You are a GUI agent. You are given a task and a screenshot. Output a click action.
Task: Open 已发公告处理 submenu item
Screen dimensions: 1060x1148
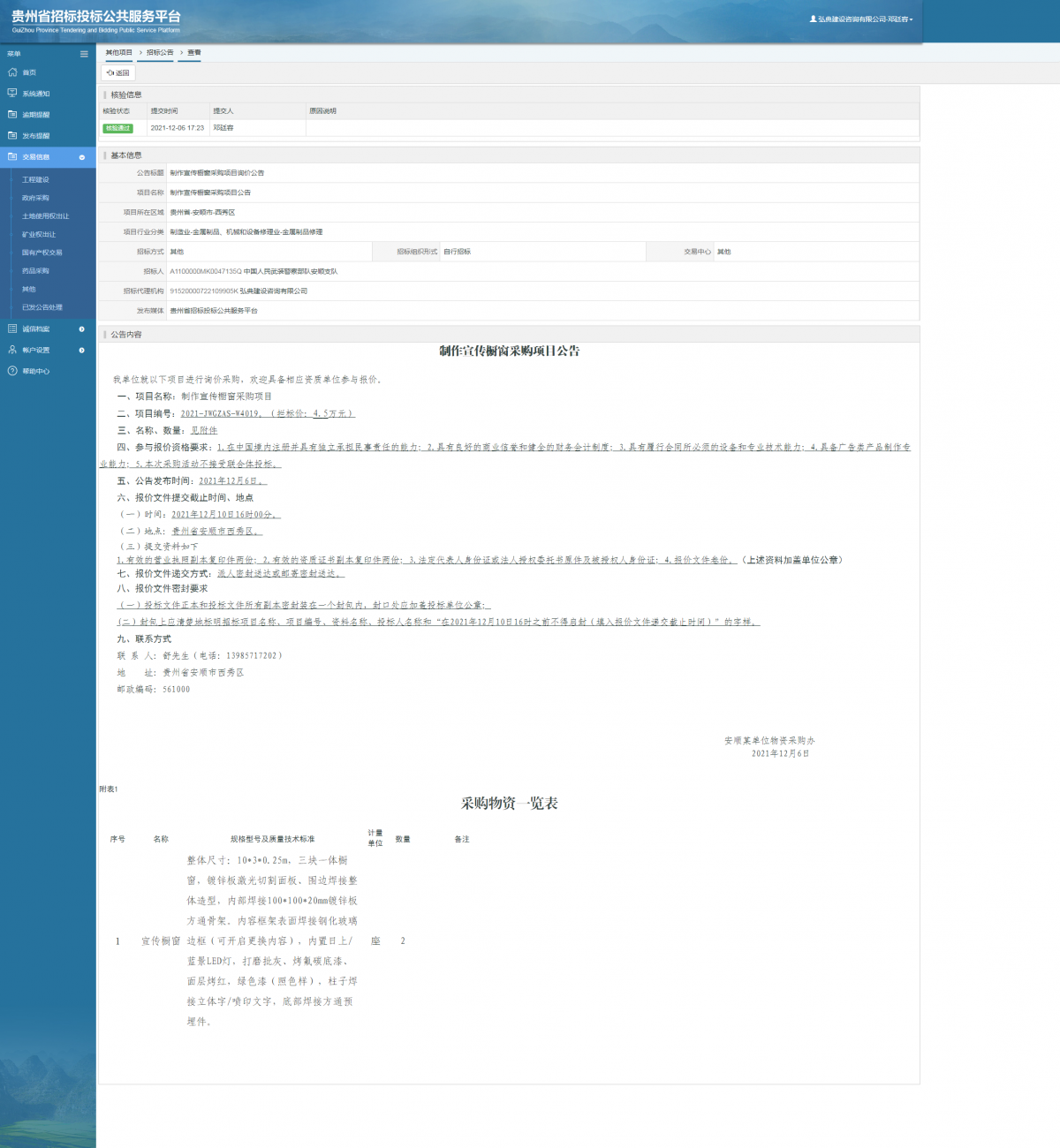click(x=42, y=307)
